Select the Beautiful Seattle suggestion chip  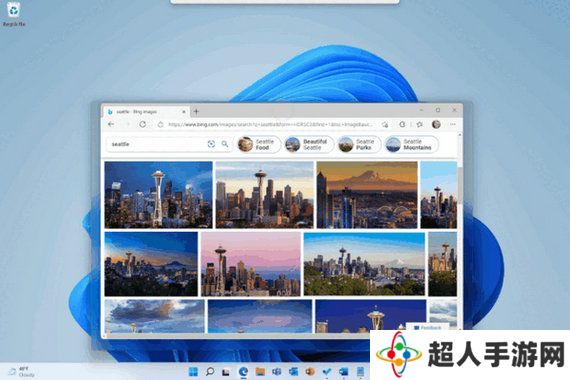tap(309, 144)
